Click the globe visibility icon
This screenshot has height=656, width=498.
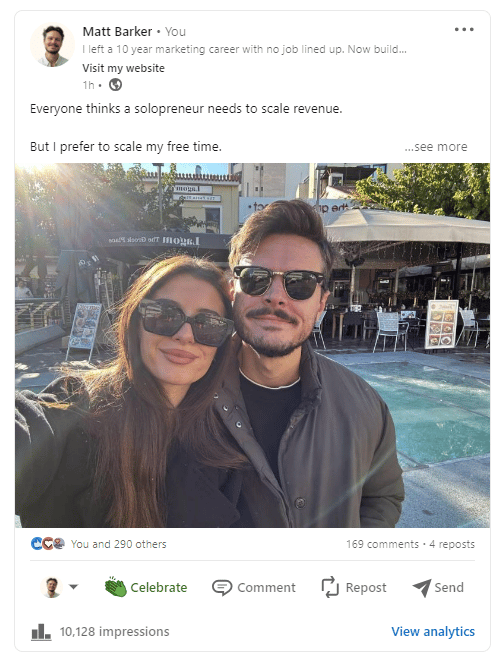coord(115,85)
